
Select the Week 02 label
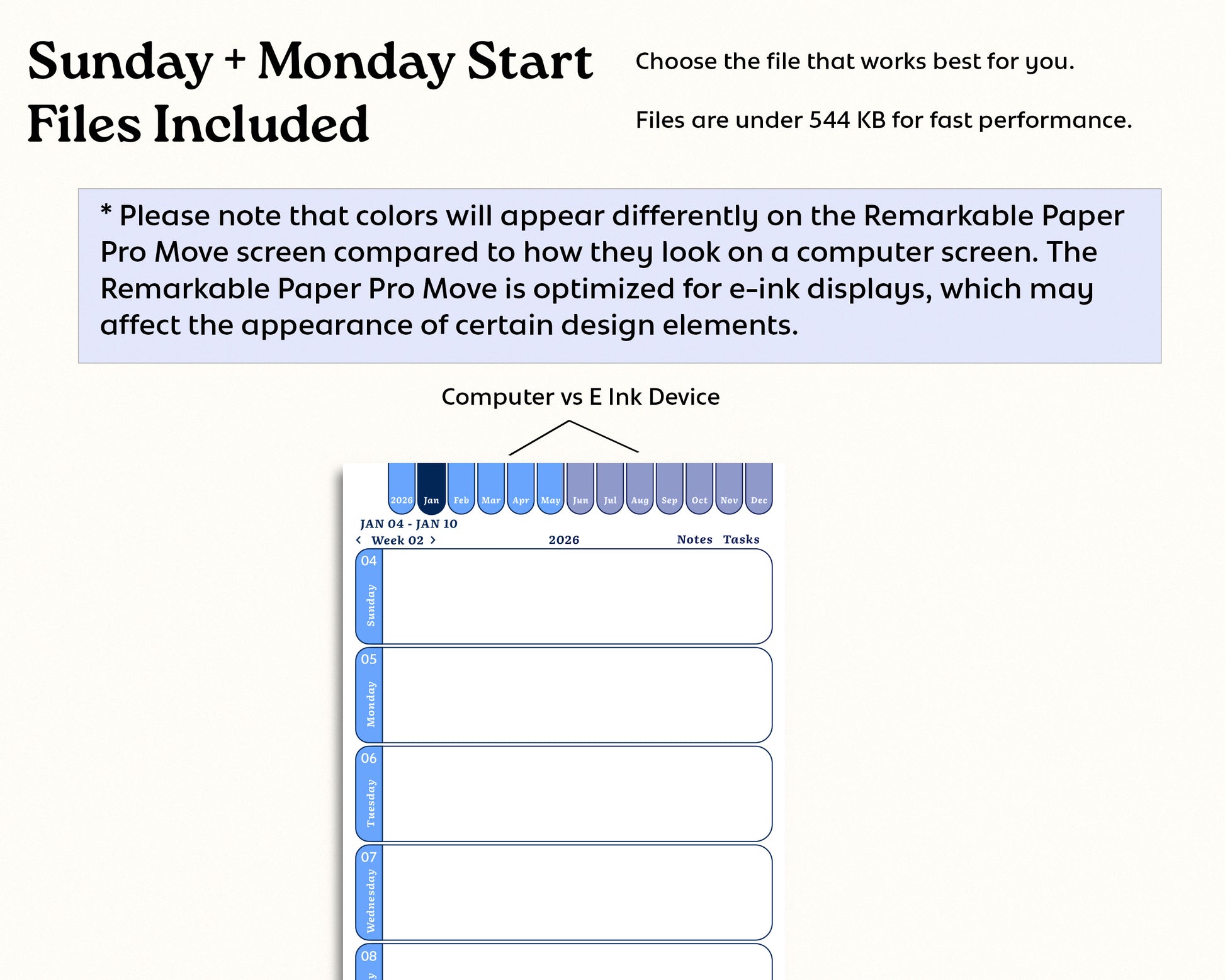(398, 540)
